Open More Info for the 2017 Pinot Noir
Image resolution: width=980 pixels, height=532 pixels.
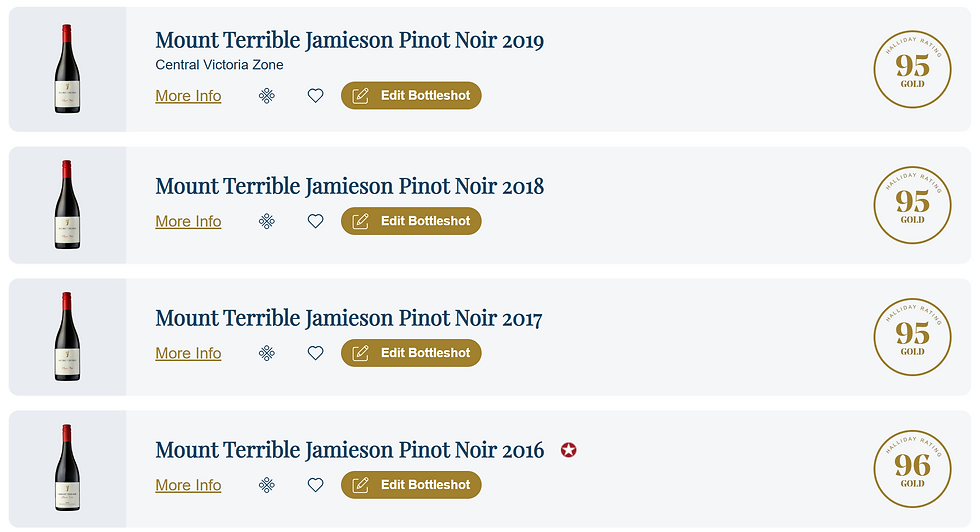[x=188, y=353]
